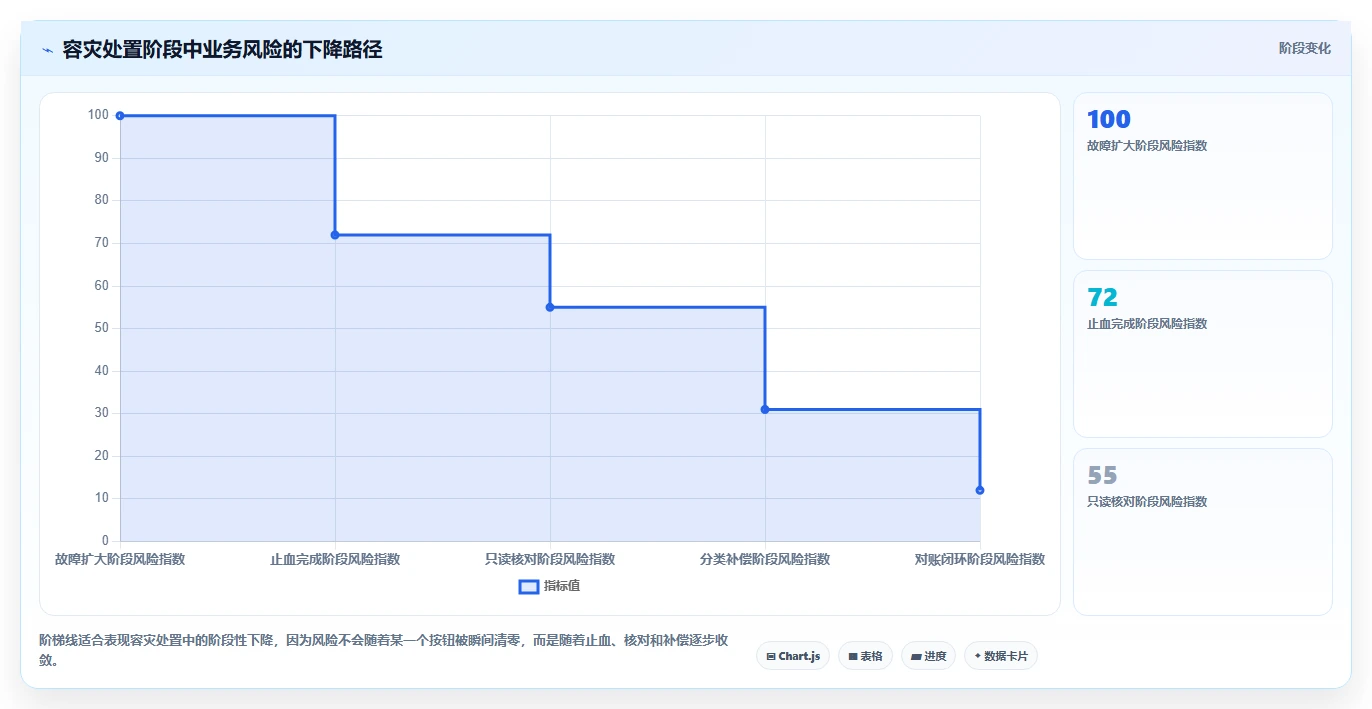Open the card showing value 100
Screen dimensions: 1372x709
point(1203,176)
